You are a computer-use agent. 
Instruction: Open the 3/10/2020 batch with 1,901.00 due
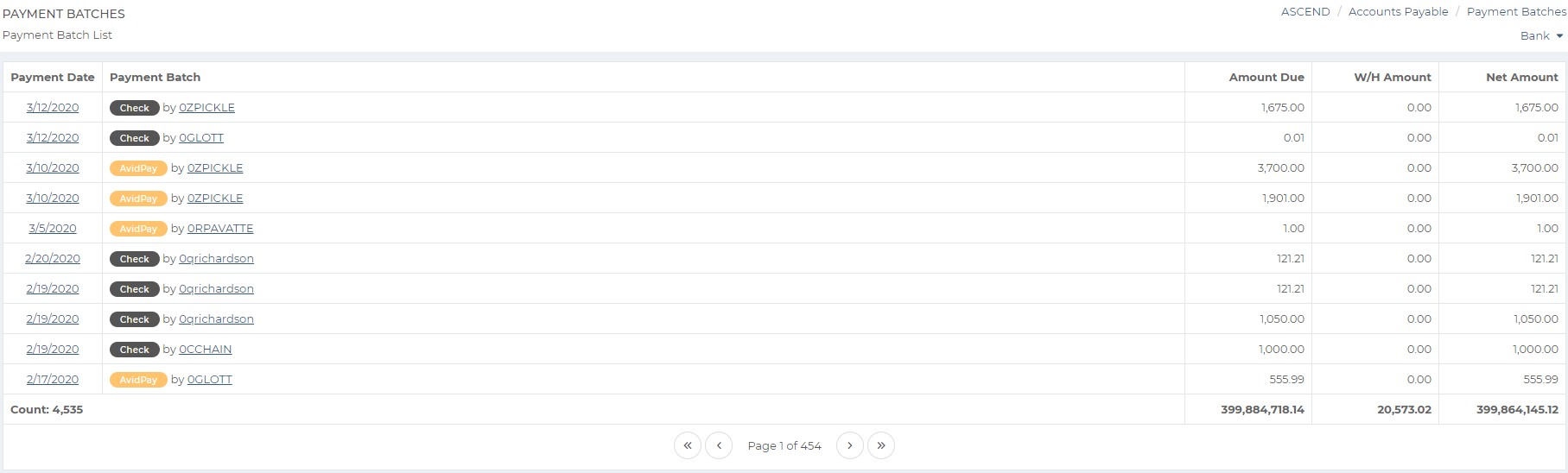click(x=53, y=198)
